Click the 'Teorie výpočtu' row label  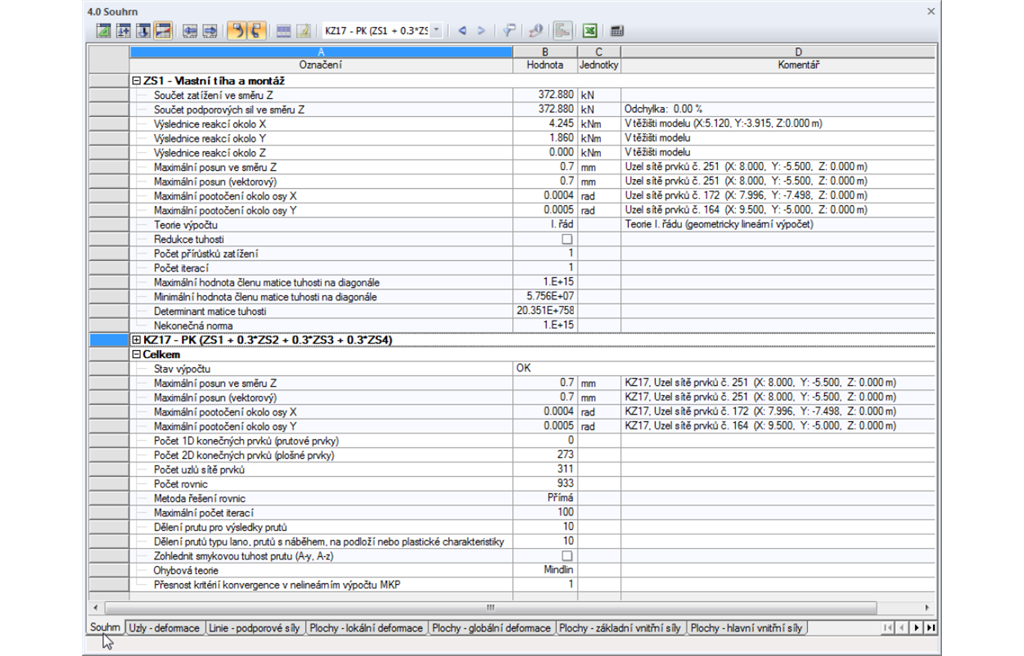point(185,225)
